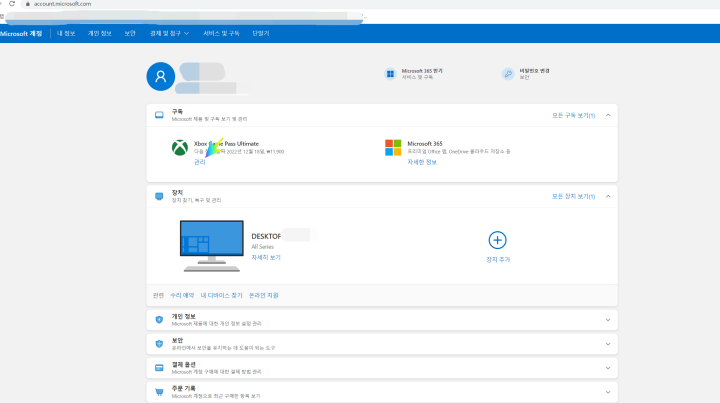720x403 pixels.
Task: Click the 주문 기록 card heading text
Action: click(184, 388)
